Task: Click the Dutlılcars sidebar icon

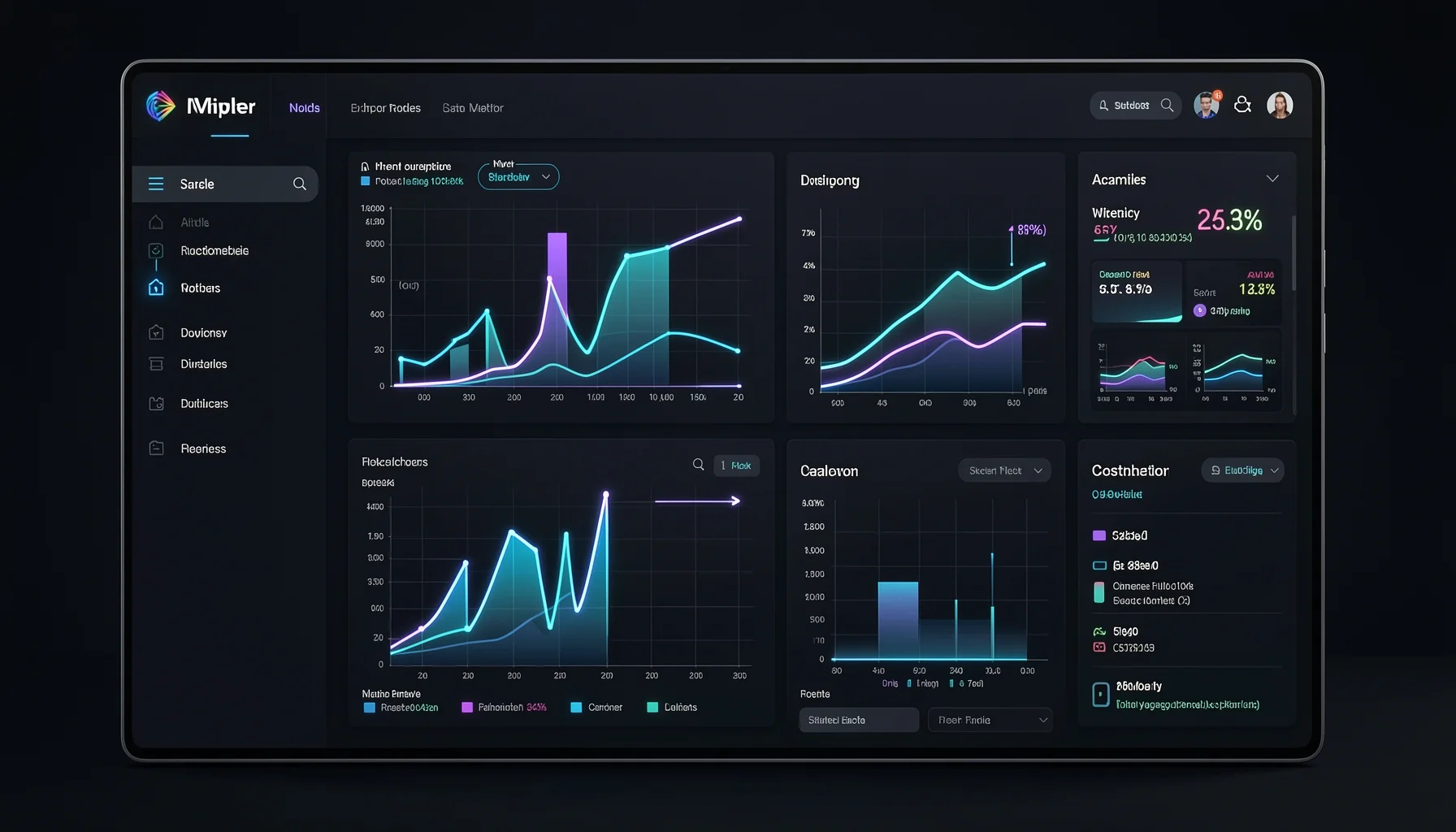Action: click(x=156, y=403)
